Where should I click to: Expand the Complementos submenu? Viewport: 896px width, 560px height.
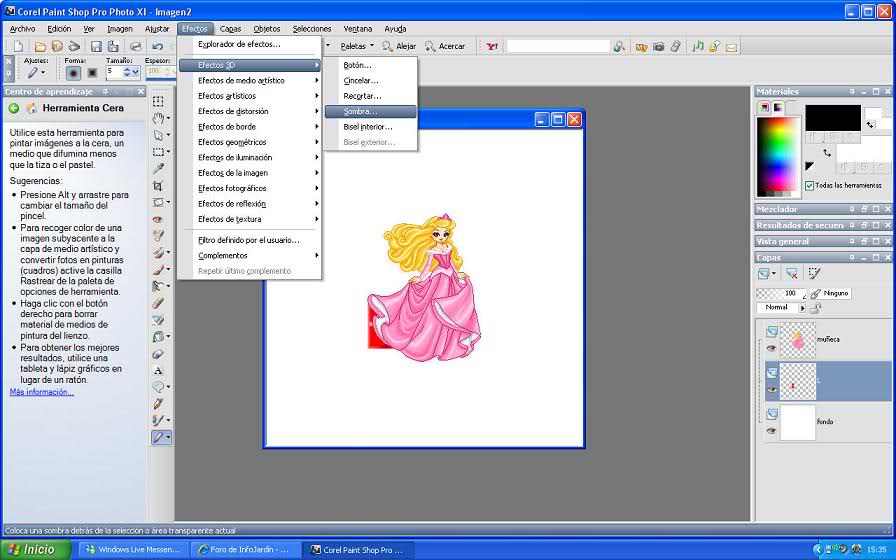click(250, 256)
